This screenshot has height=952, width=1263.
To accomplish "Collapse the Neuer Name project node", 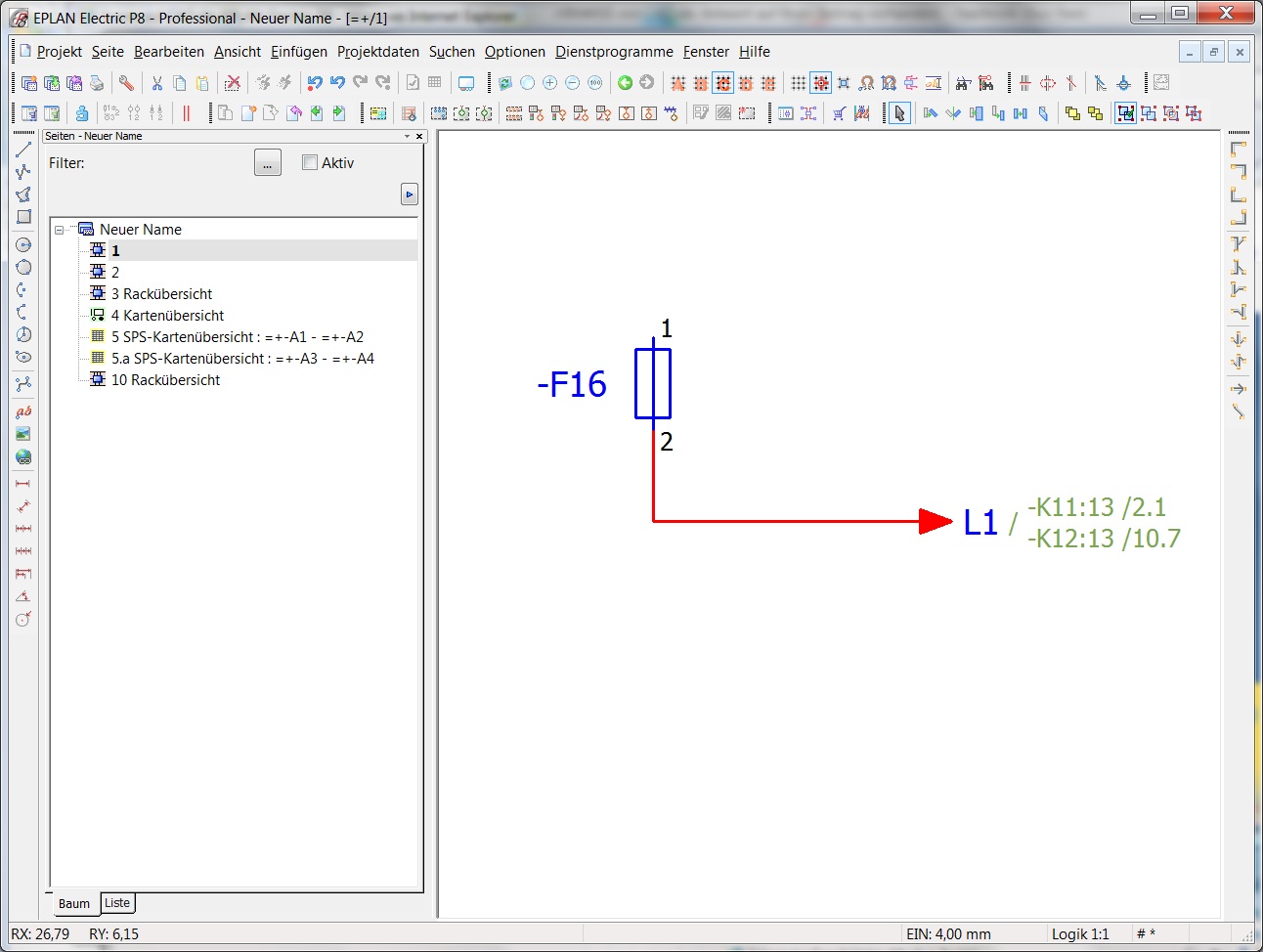I will click(59, 230).
